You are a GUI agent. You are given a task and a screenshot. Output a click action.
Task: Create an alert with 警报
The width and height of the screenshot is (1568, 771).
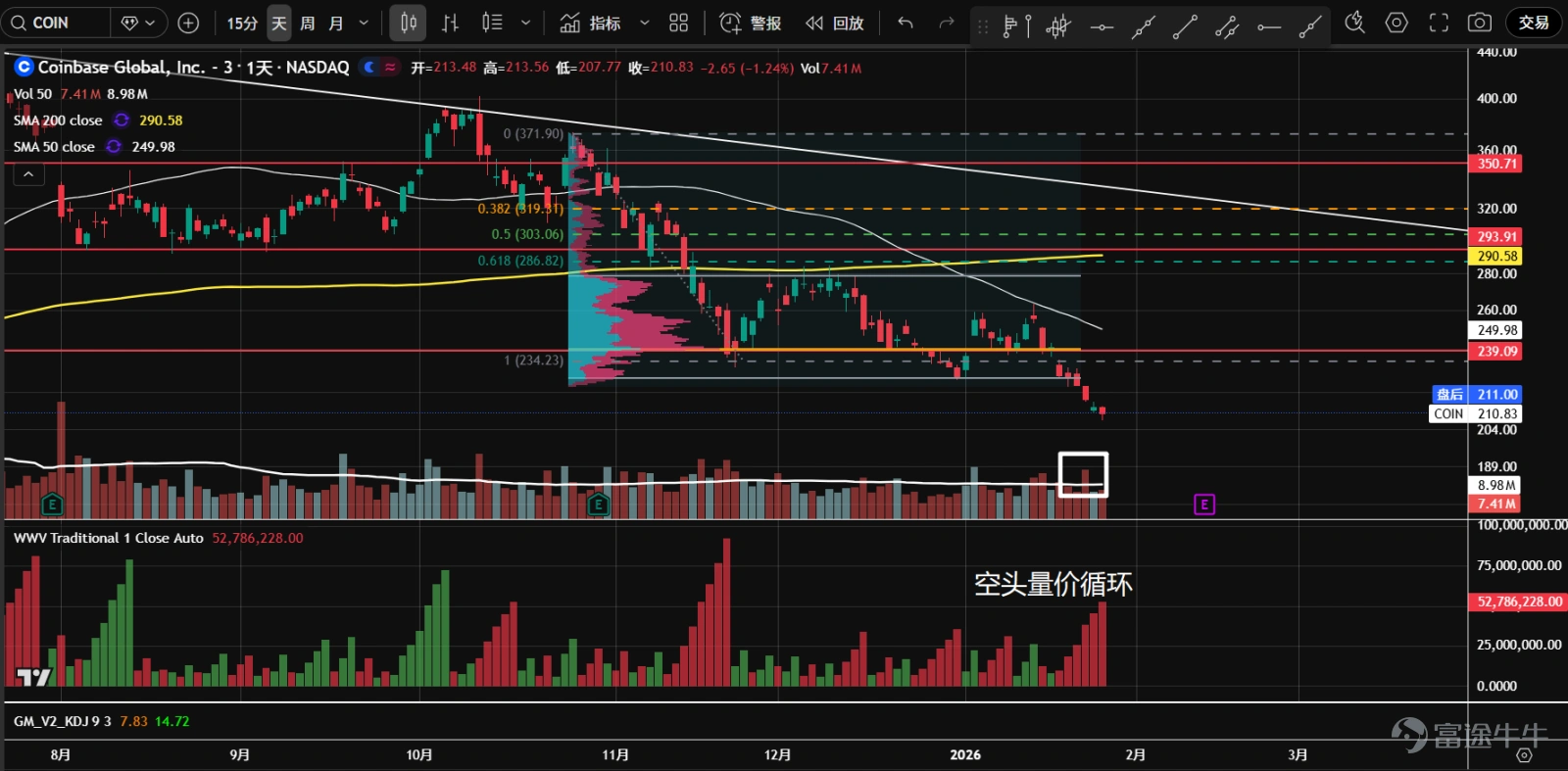(751, 23)
